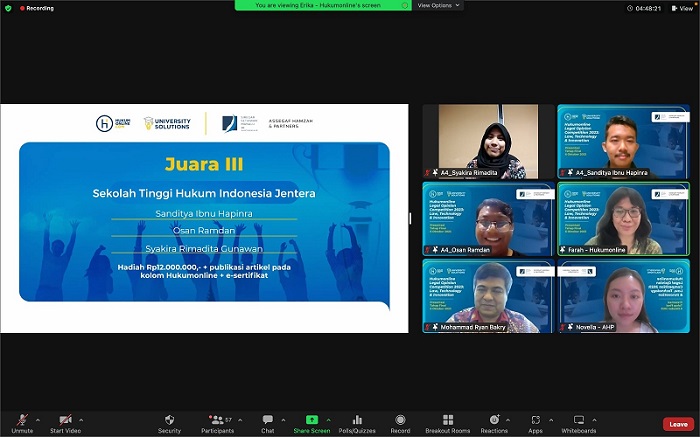Select the A4_Syakira Rimadita video tile
700x437 pixels.
point(488,142)
